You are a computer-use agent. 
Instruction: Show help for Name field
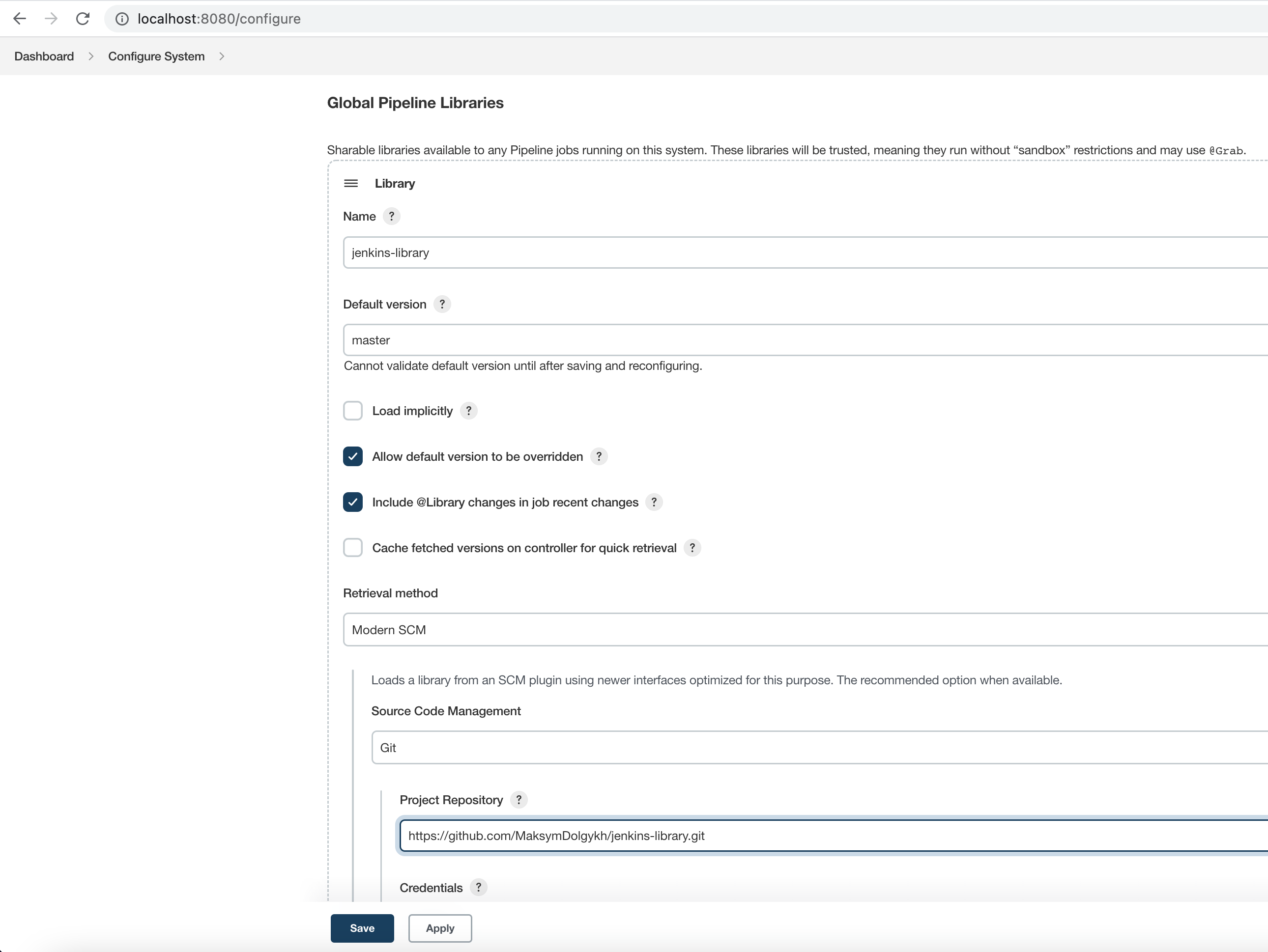click(x=392, y=217)
